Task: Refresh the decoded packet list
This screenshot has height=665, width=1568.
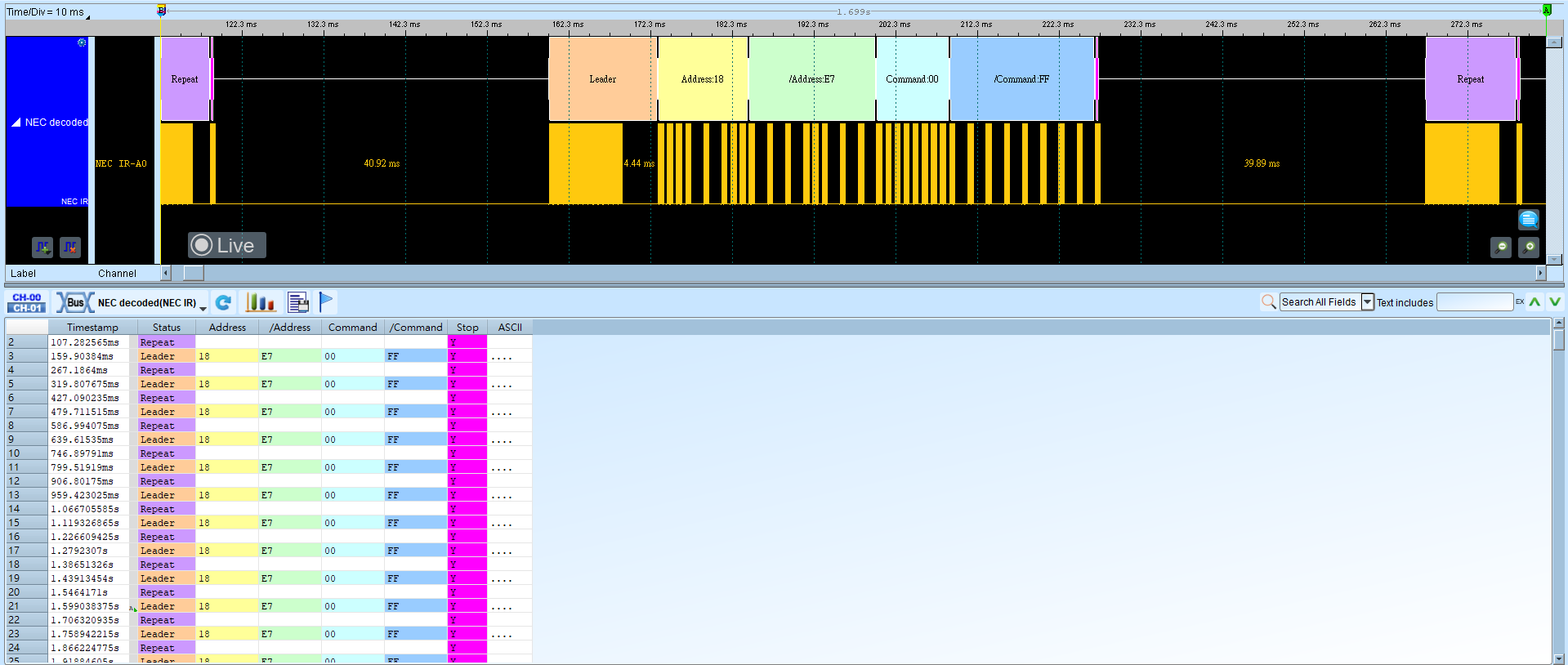Action: [x=223, y=303]
